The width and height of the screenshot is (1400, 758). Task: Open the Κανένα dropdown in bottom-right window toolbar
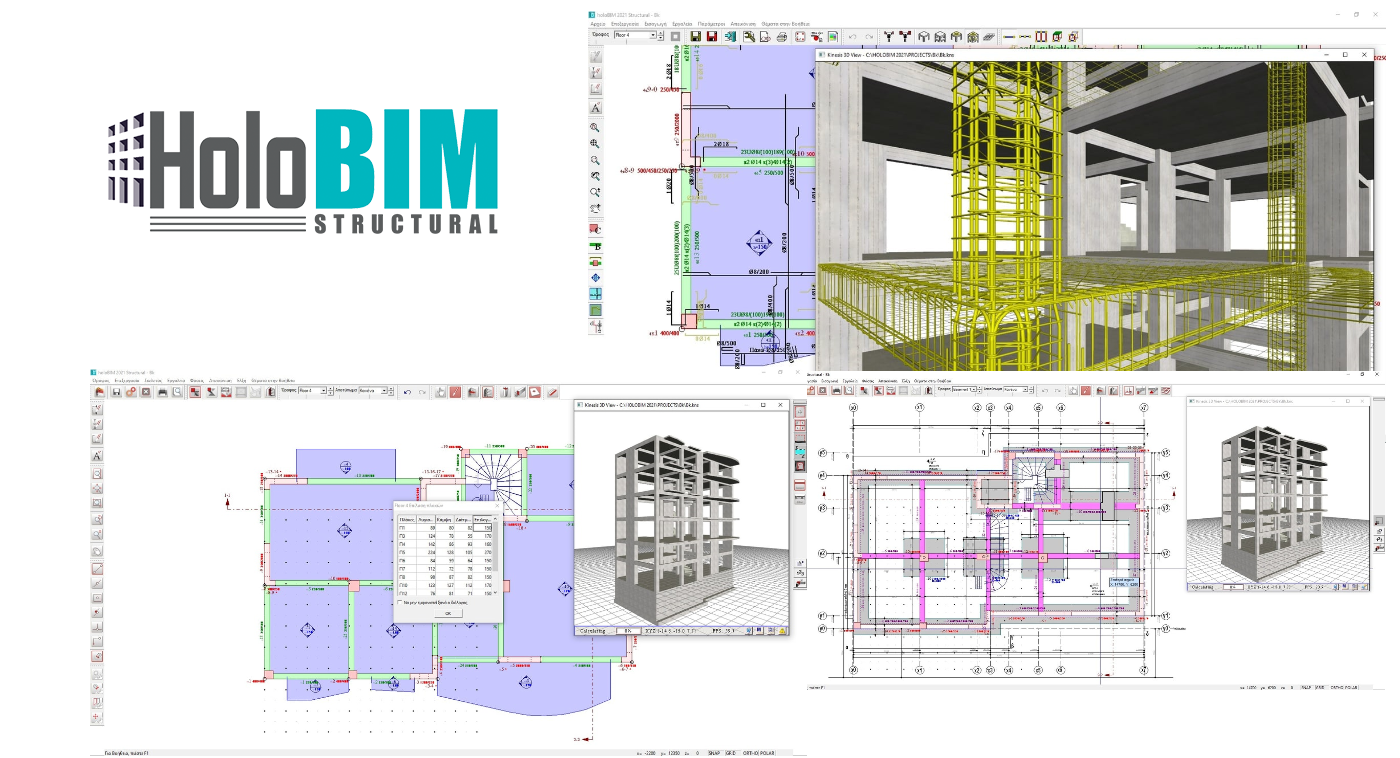click(1015, 390)
